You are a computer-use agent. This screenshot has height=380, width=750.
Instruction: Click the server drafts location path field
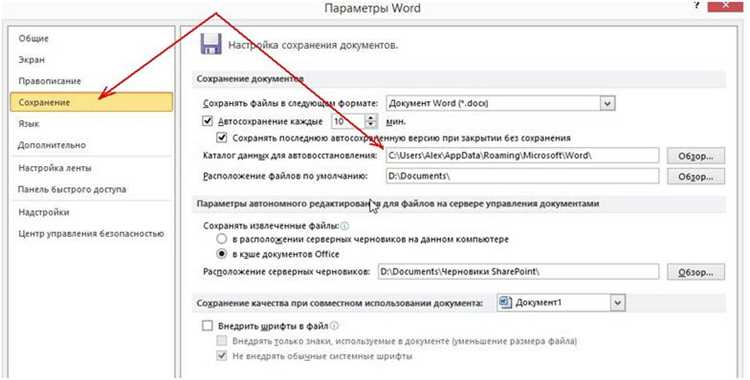[518, 271]
